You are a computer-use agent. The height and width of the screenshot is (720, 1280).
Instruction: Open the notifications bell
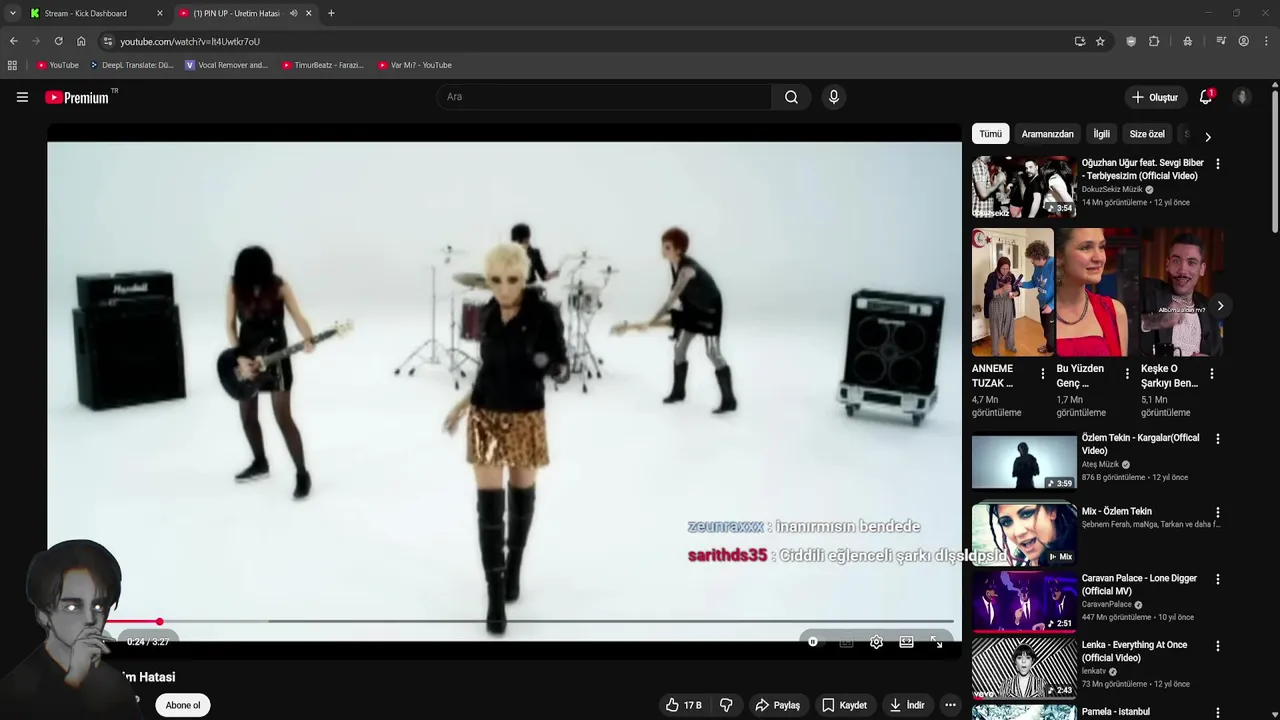click(x=1206, y=97)
